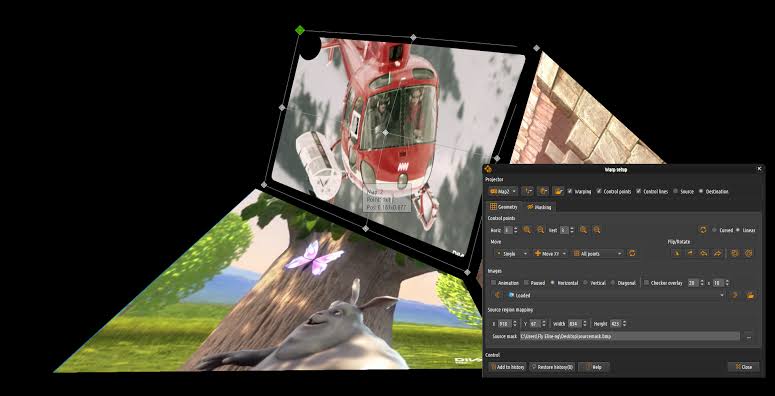Screen dimensions: 775x396
Task: Select the Horizontal image radio button
Action: click(x=553, y=283)
